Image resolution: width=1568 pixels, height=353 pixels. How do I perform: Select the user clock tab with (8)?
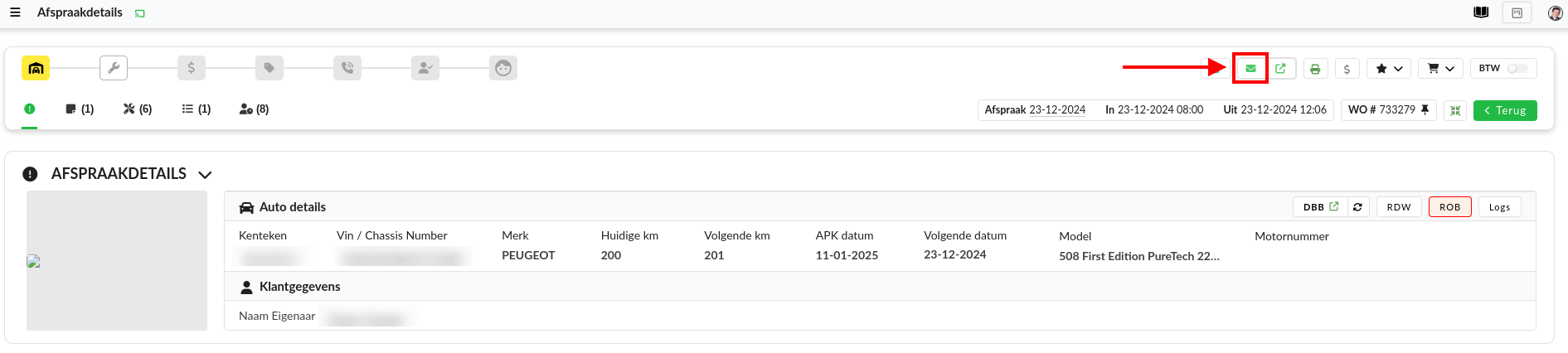tap(254, 109)
